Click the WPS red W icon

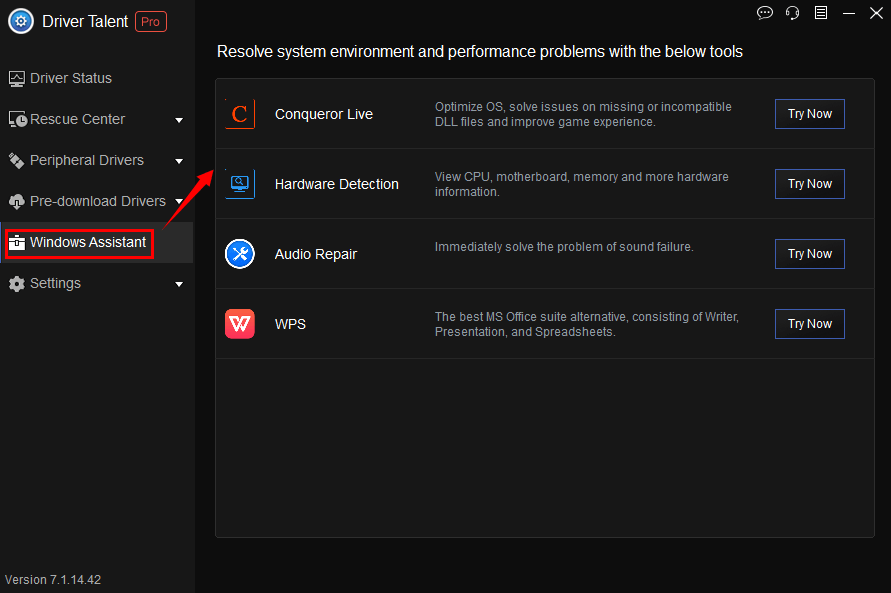[240, 324]
